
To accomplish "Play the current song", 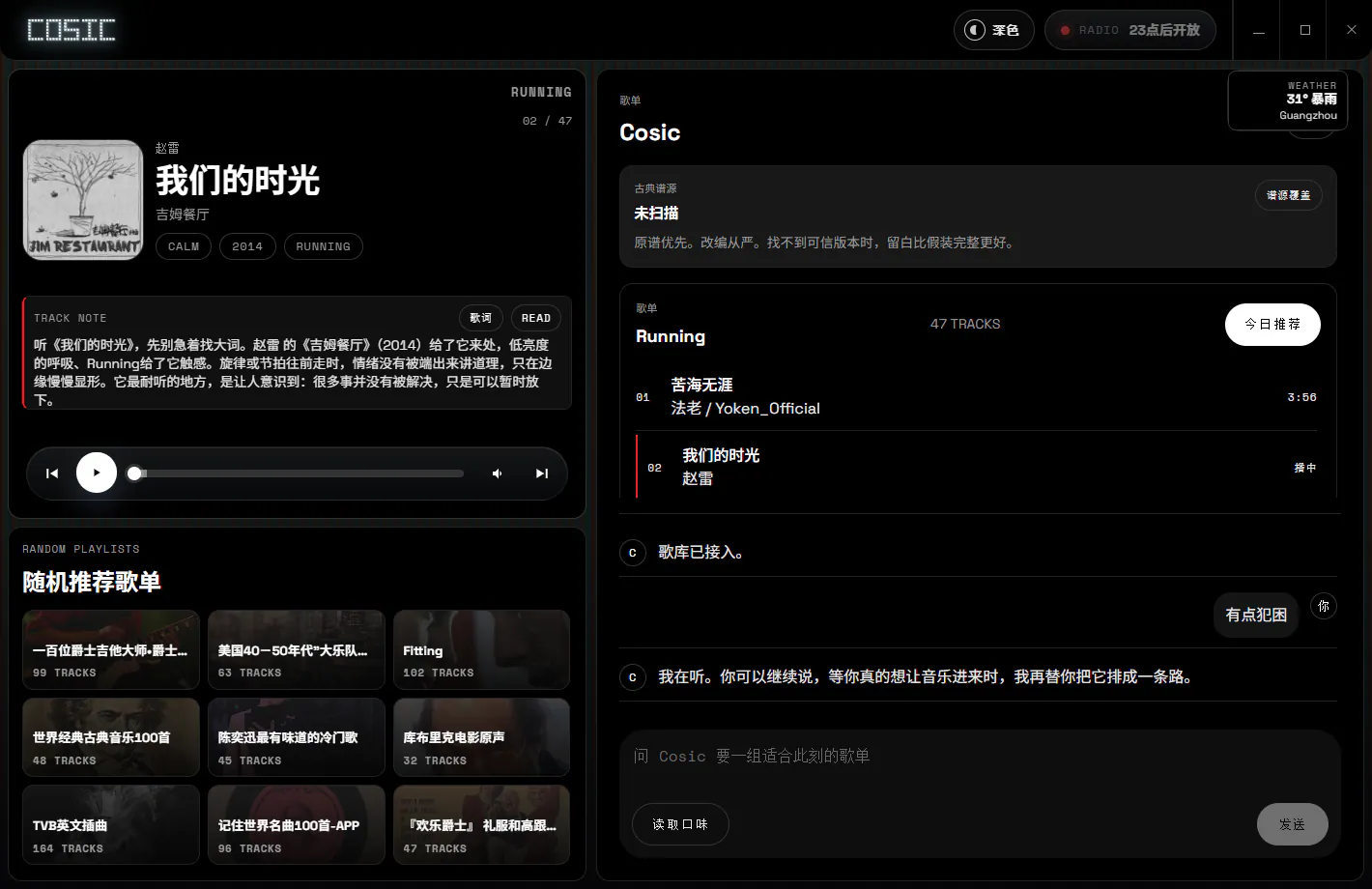I will [97, 473].
